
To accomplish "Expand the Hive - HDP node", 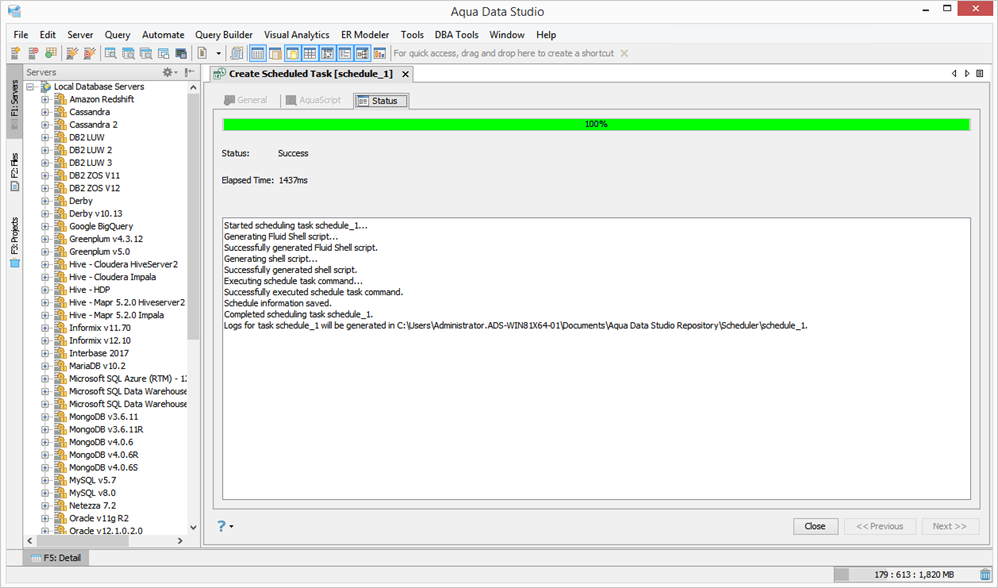I will [45, 290].
